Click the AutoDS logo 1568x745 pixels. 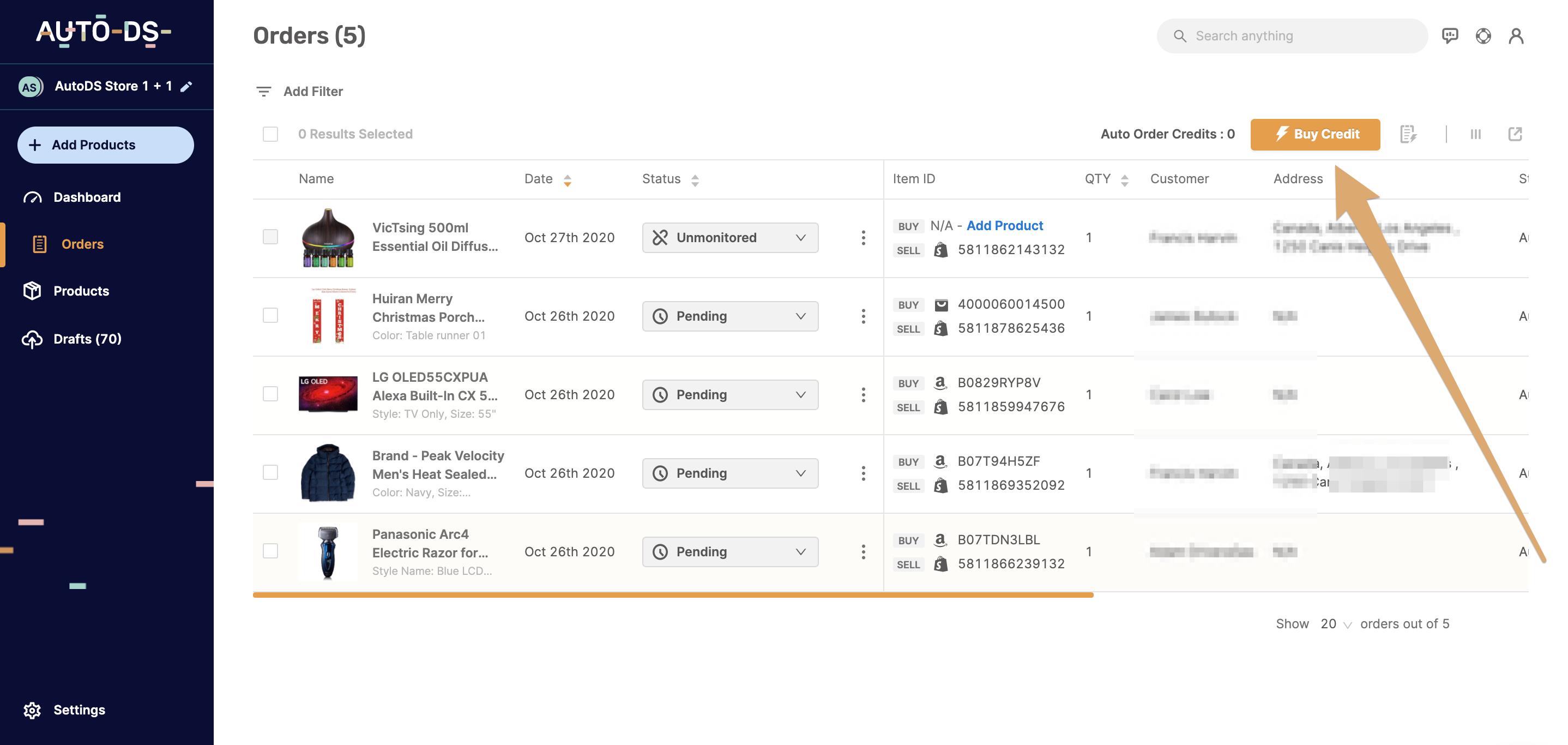104,32
